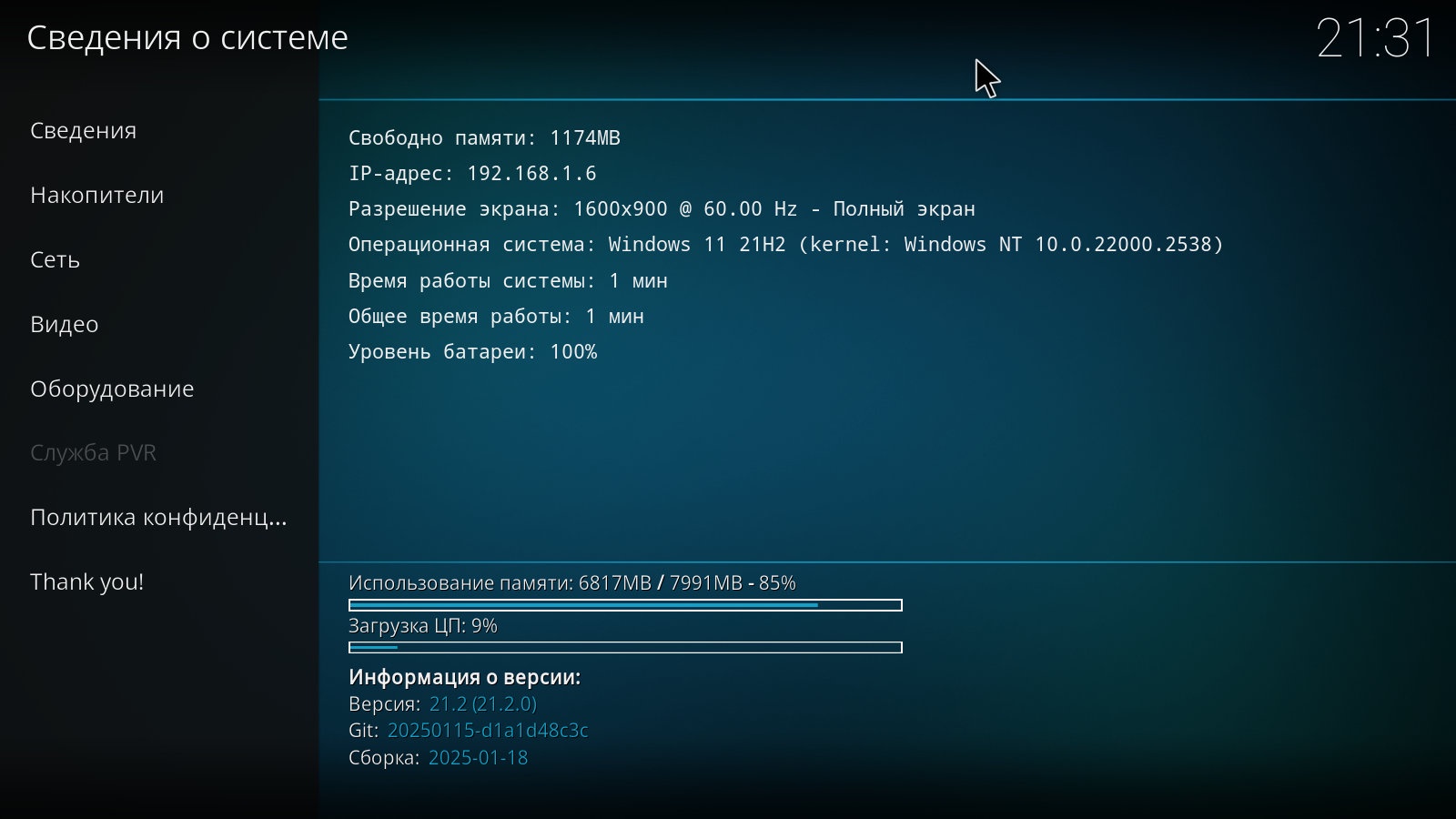
Task: Click the Информация о версии heading
Action: [x=464, y=677]
